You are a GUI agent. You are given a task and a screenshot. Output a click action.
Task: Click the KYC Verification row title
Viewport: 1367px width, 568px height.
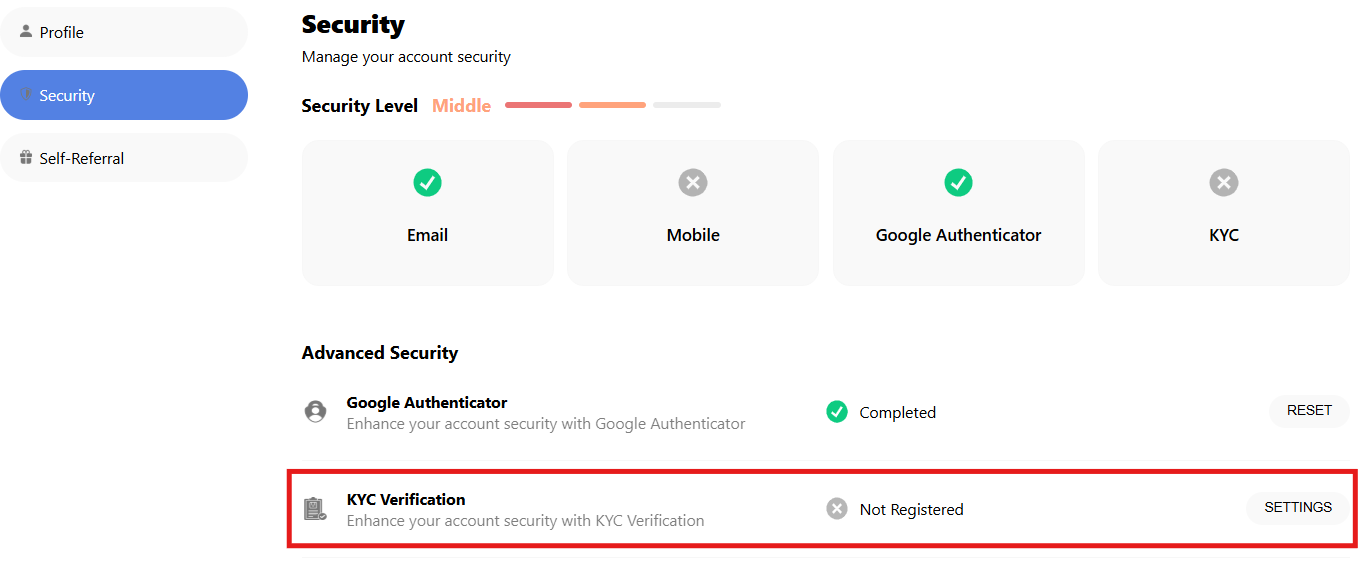pos(406,499)
